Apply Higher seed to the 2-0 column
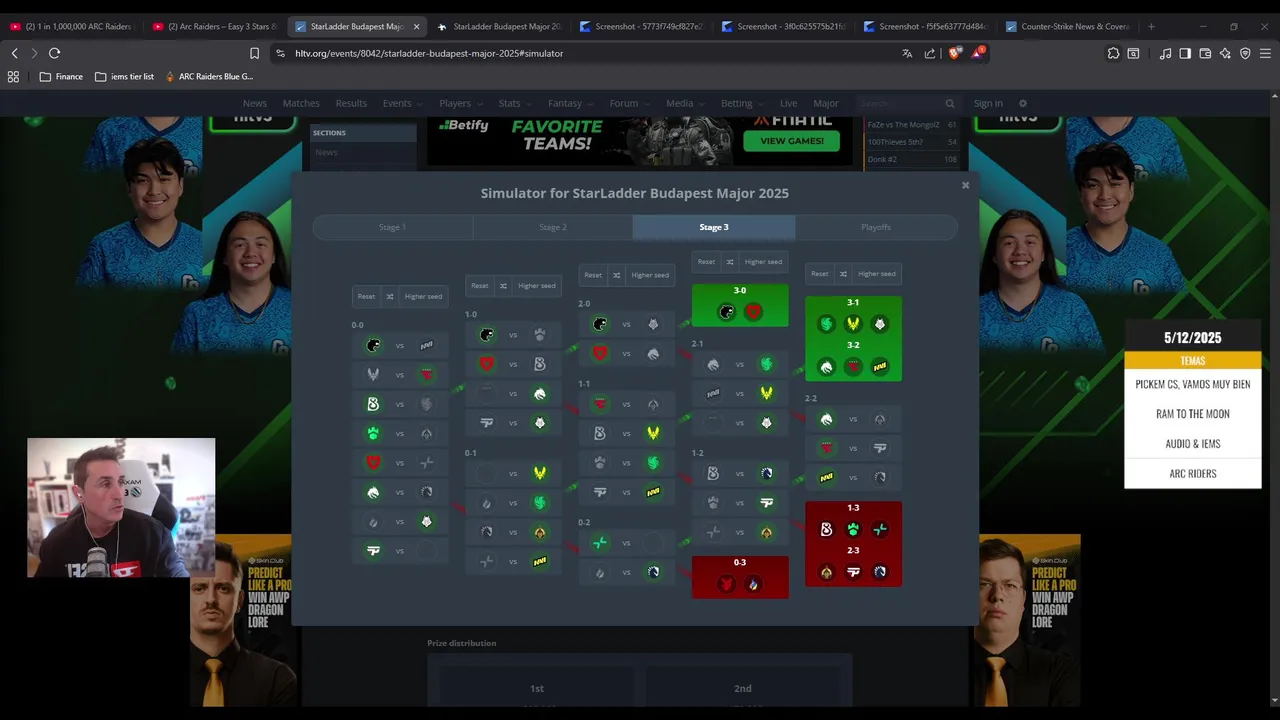Screen dimensions: 1280x720 pos(650,275)
